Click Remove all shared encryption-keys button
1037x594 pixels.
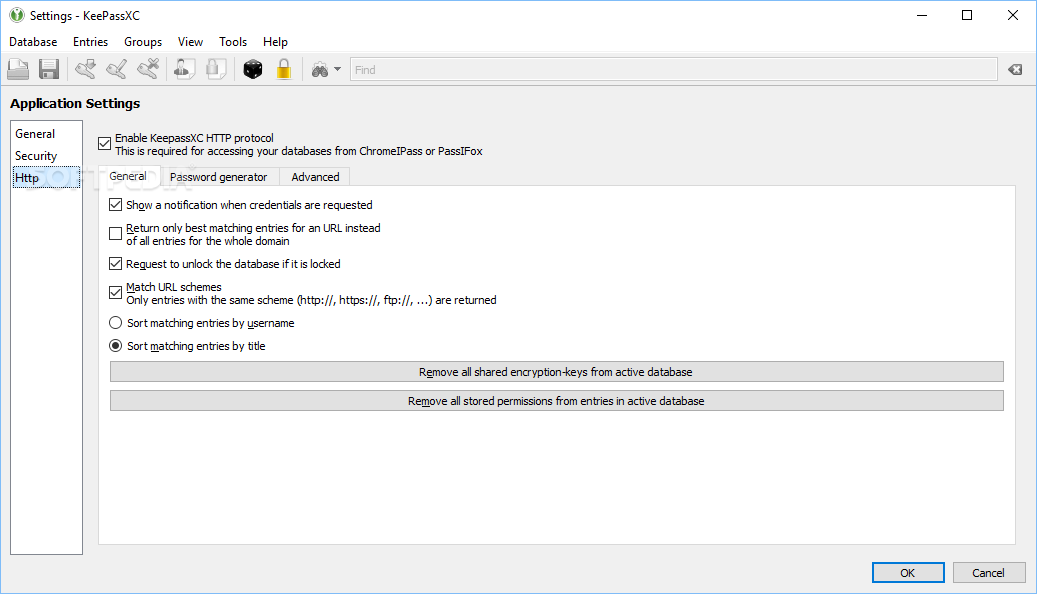[556, 372]
